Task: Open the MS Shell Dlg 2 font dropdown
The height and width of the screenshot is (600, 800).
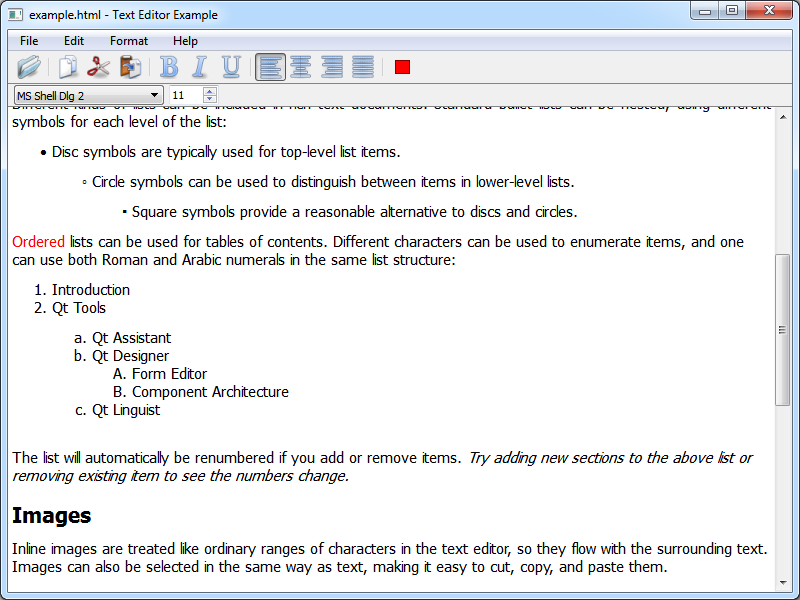Action: coord(88,95)
